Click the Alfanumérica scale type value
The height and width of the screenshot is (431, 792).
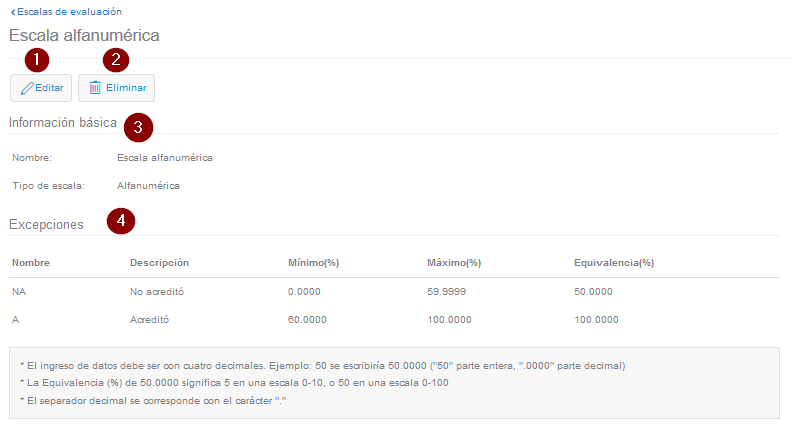(x=148, y=185)
